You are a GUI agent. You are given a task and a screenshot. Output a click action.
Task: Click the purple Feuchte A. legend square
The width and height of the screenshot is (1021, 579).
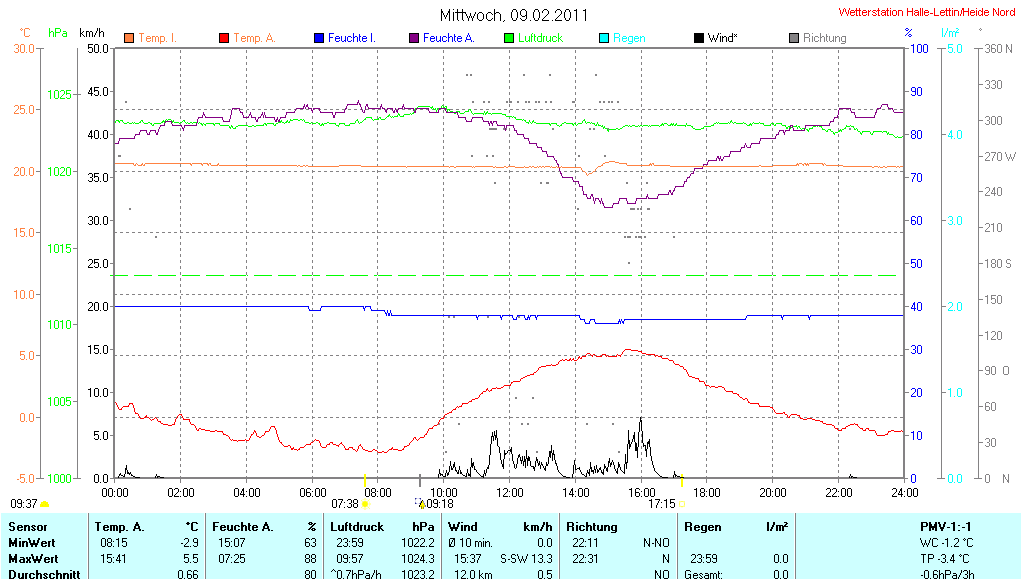(413, 38)
